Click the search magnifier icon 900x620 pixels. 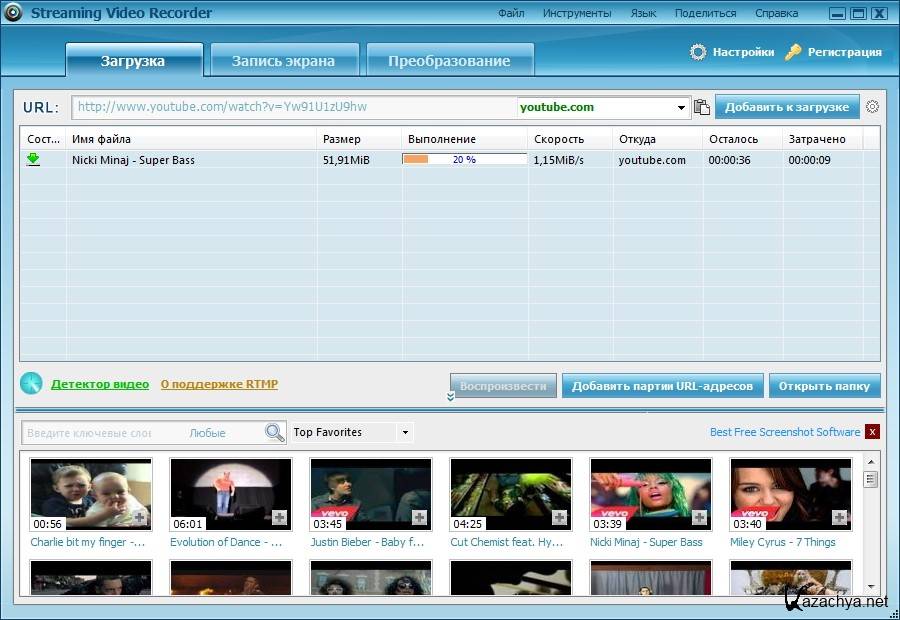[x=274, y=432]
